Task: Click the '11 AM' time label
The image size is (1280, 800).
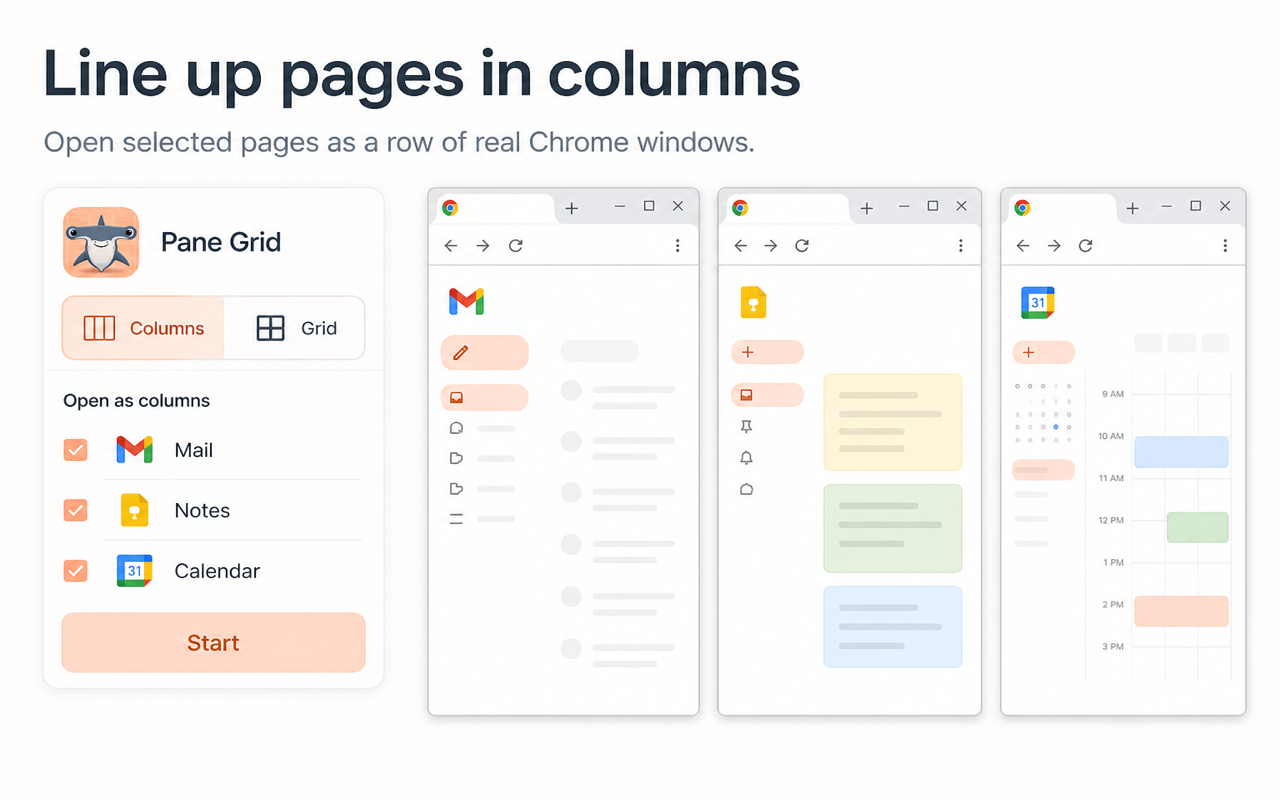Action: coord(1111,478)
